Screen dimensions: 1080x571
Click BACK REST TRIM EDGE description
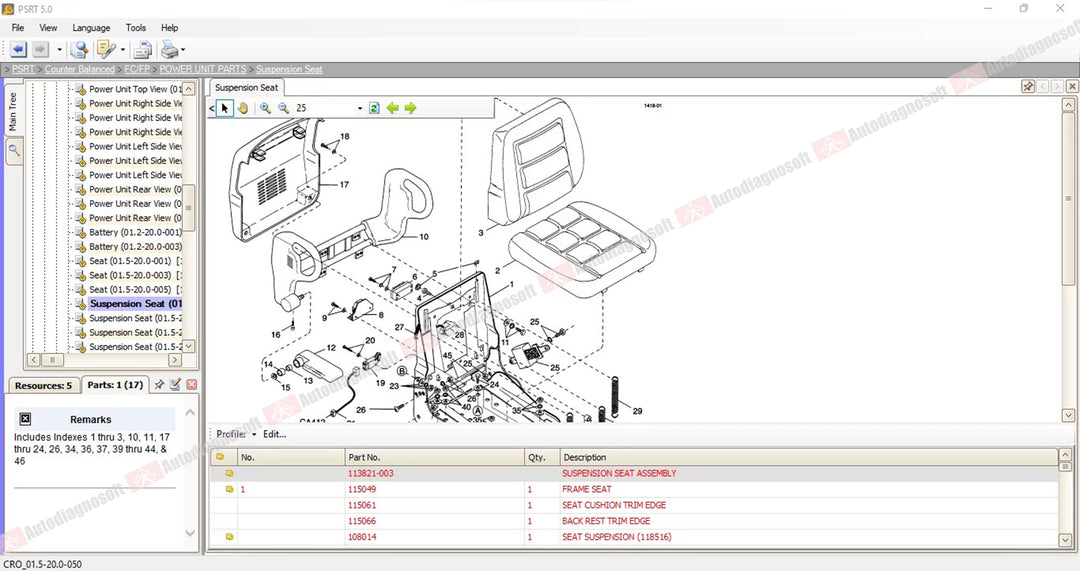pos(606,521)
